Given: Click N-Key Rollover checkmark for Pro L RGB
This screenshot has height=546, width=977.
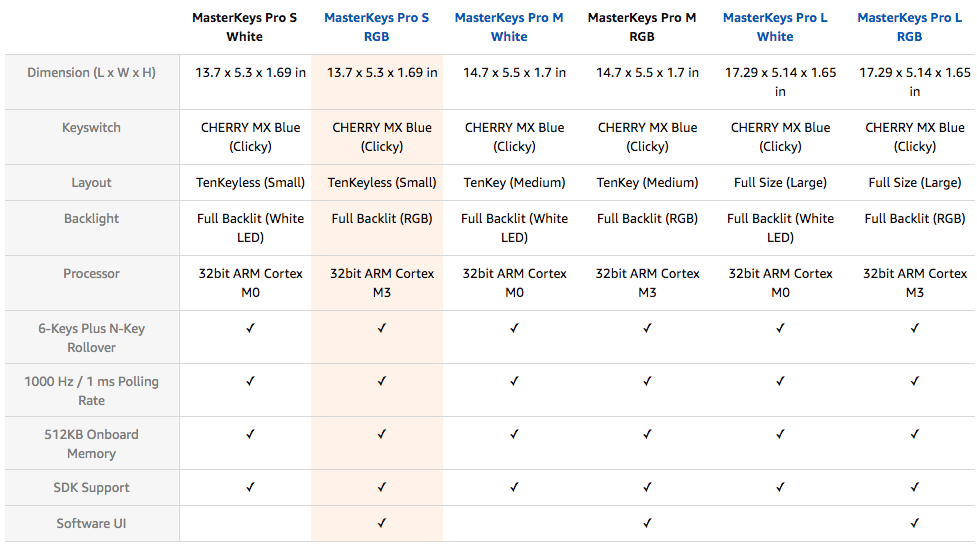Looking at the screenshot, I should click(x=915, y=328).
